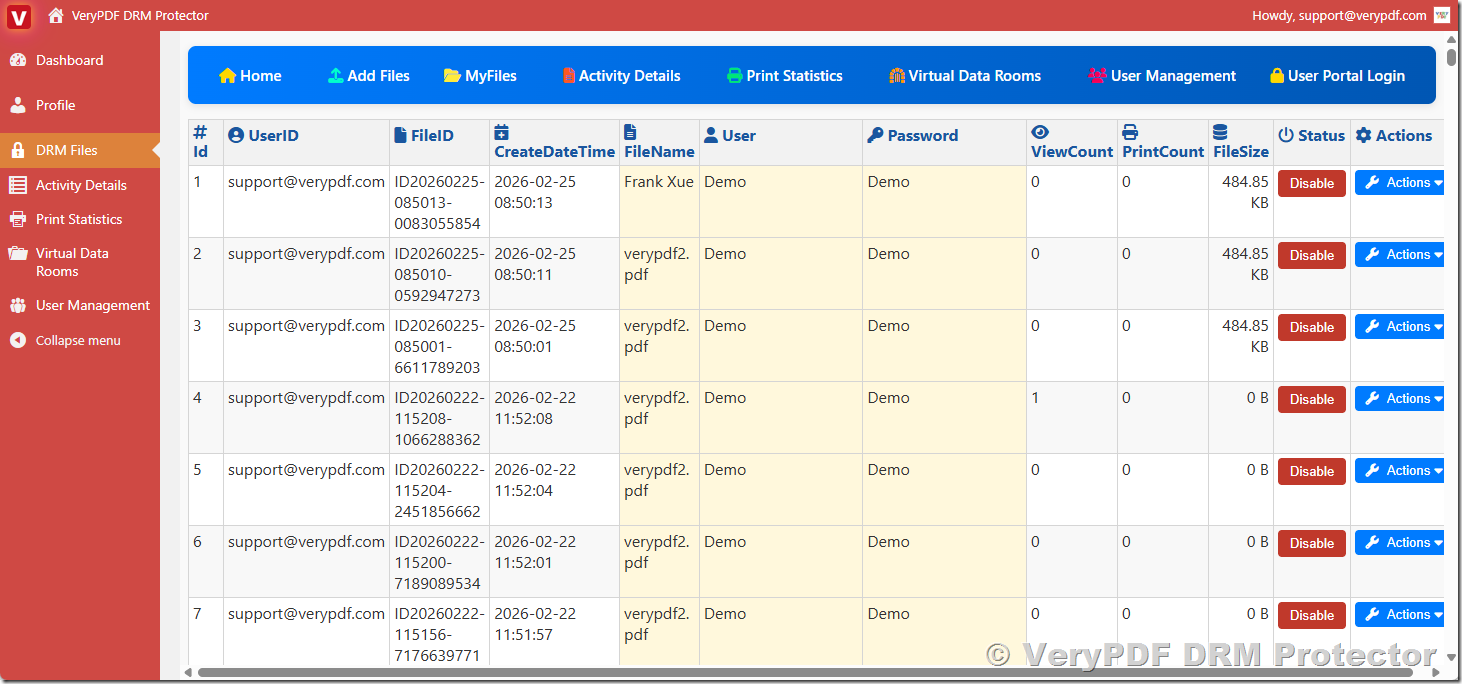The image size is (1462, 684).
Task: Open the Add Files page
Action: coord(368,75)
